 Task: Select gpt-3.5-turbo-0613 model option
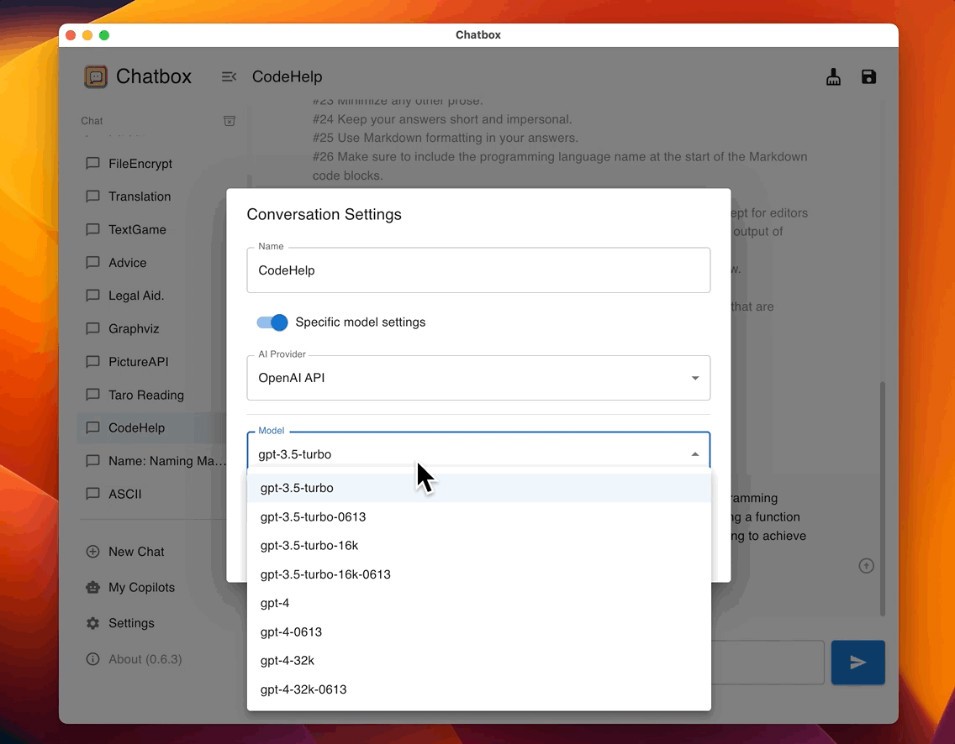[x=479, y=517]
